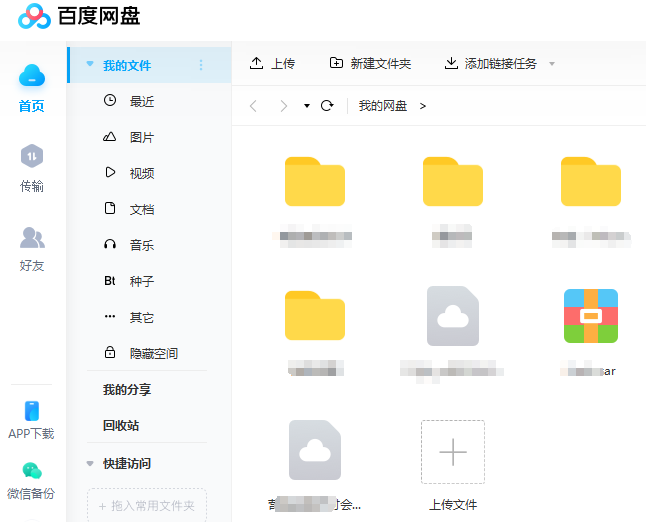The width and height of the screenshot is (646, 522).
Task: Collapse the 快捷访问 section
Action: click(x=90, y=464)
